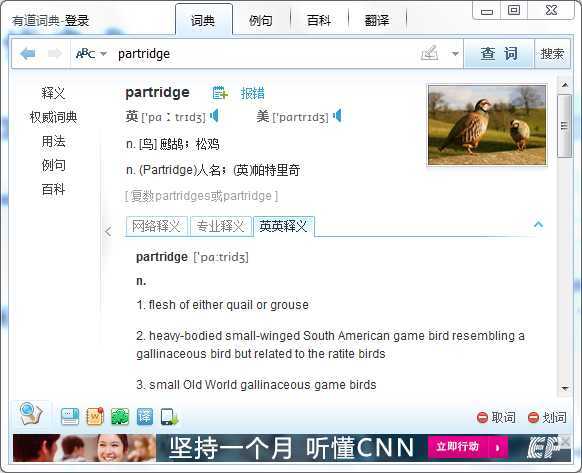Expand the search history dropdown arrow

click(455, 54)
